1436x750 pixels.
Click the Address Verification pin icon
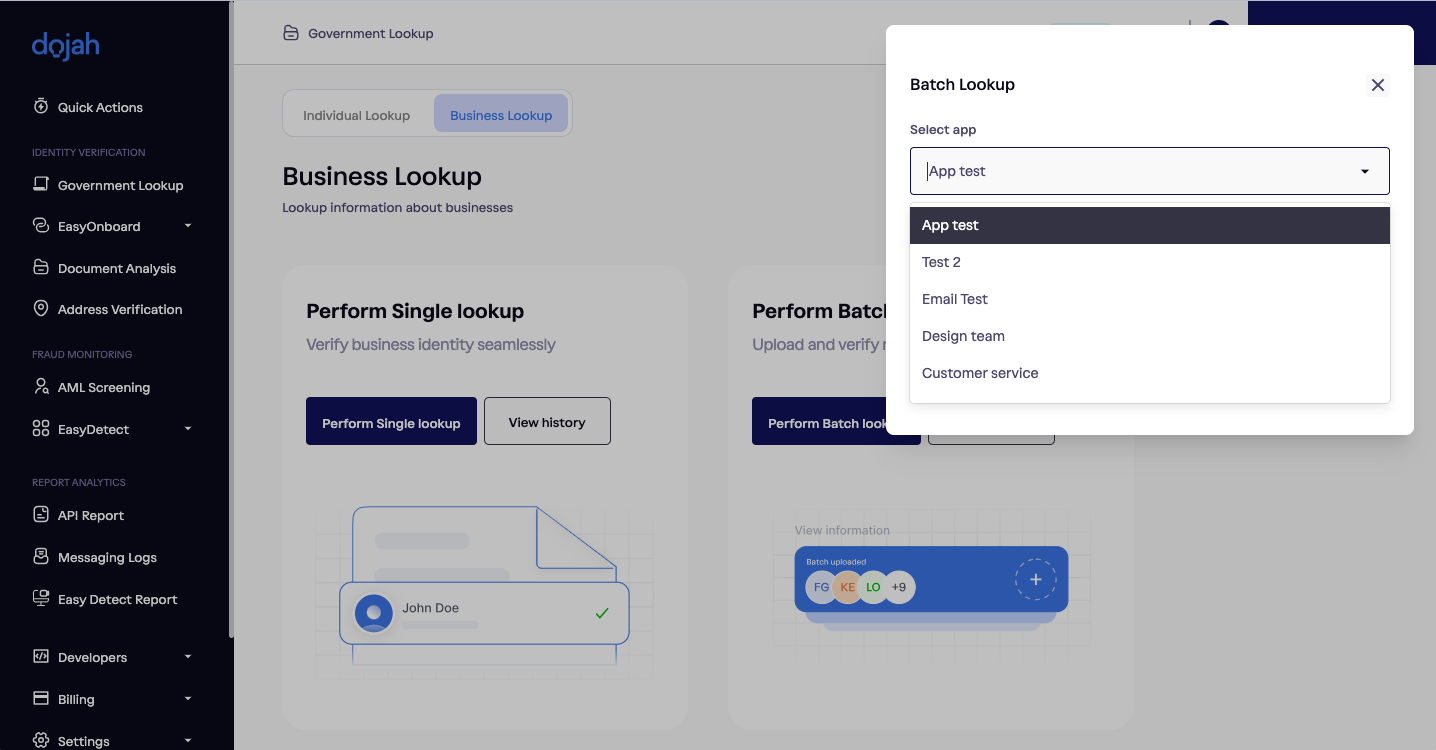point(41,308)
